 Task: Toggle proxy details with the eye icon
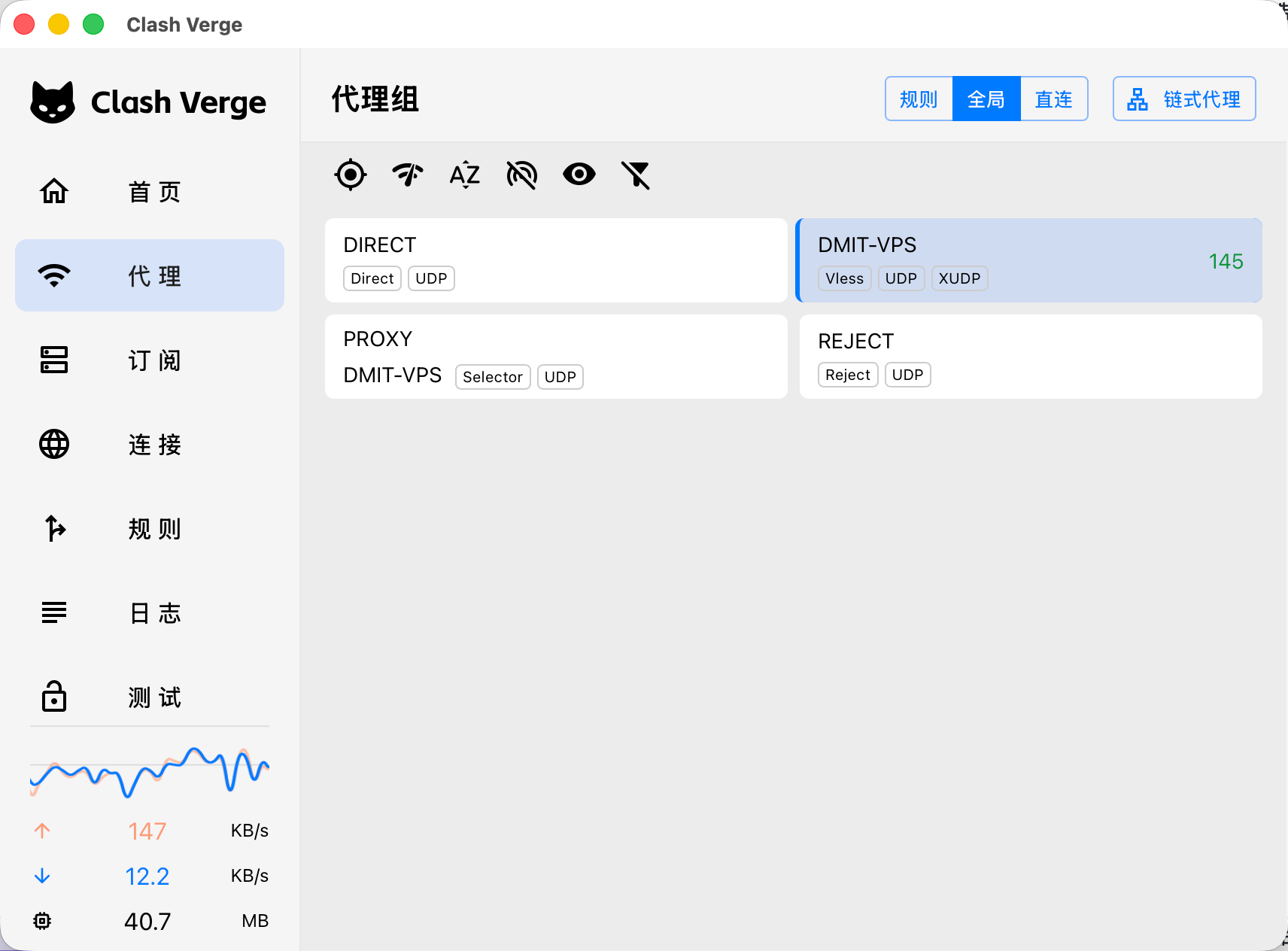point(579,175)
